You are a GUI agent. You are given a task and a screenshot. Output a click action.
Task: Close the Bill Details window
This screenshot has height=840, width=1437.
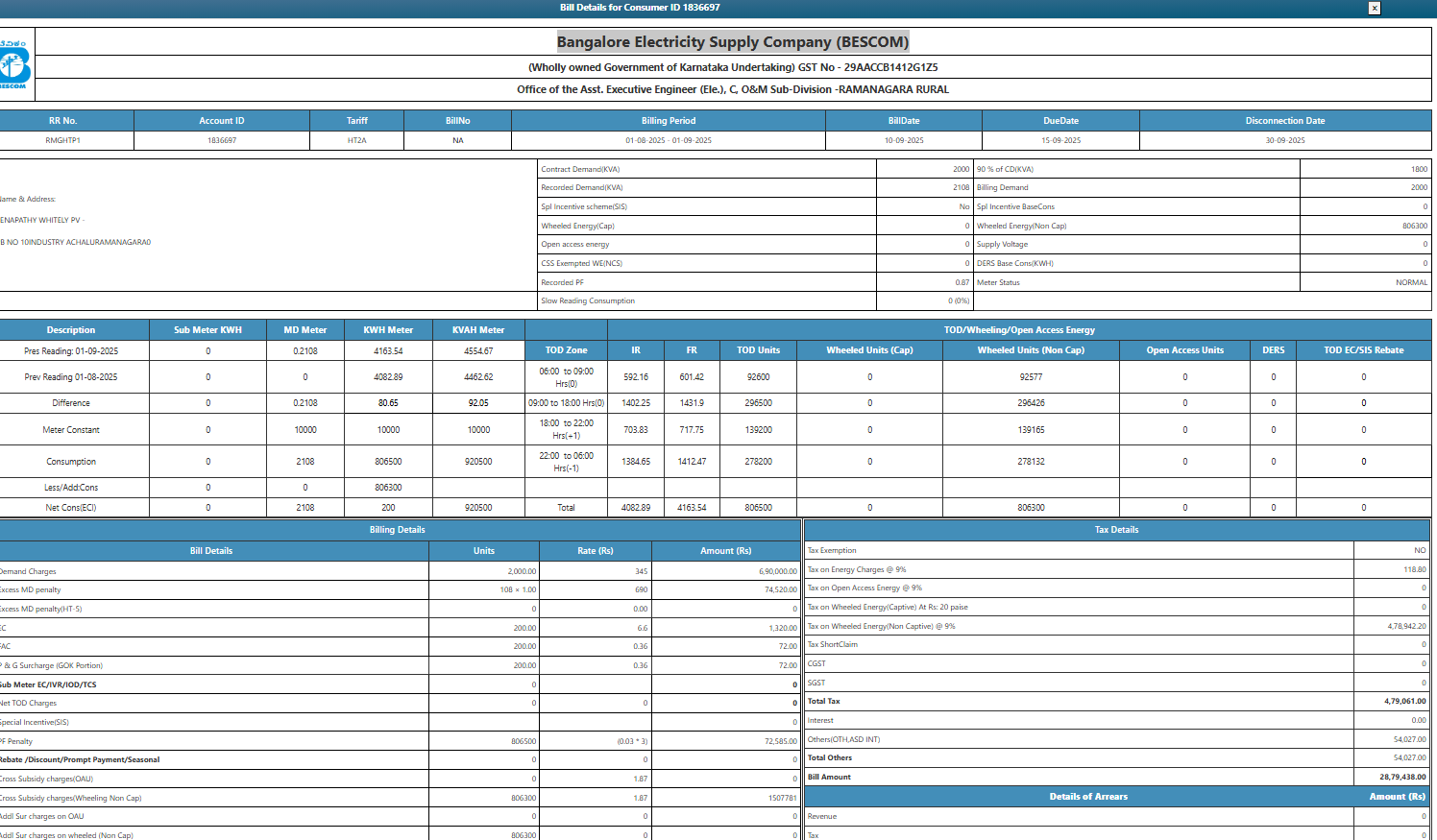pos(1375,8)
